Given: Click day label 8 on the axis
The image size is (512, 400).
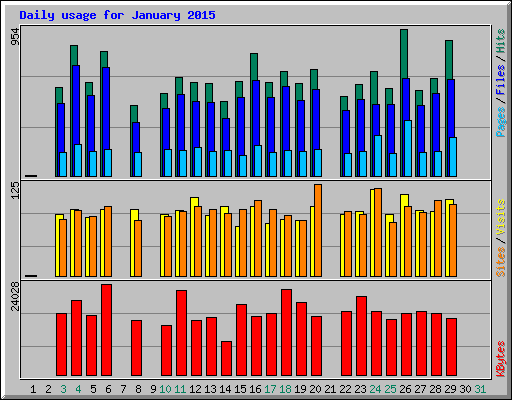Looking at the screenshot, I should [x=138, y=389].
